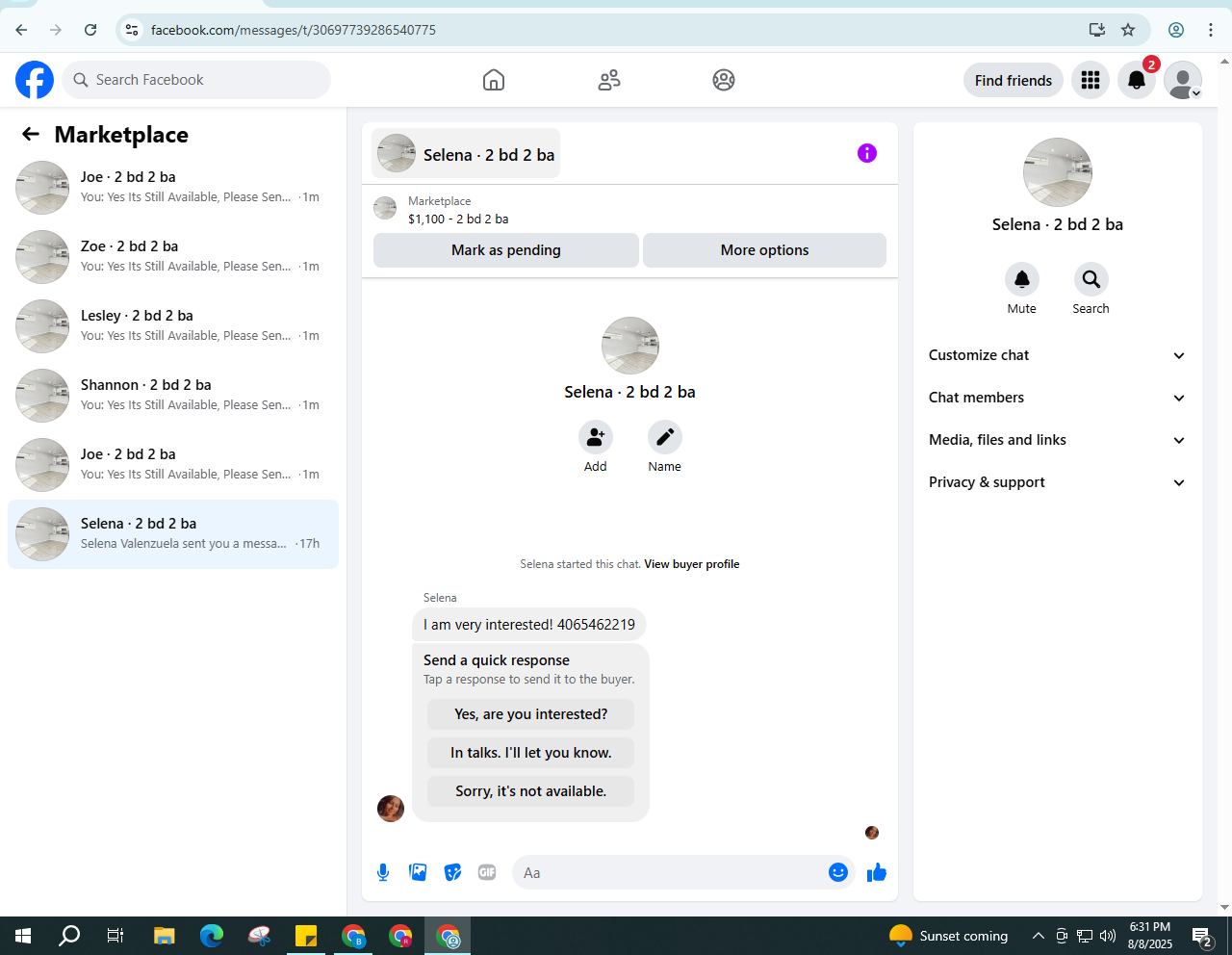Open the Selena · 2 bd 2 ba chat header
This screenshot has width=1232, height=955.
pyautogui.click(x=466, y=153)
